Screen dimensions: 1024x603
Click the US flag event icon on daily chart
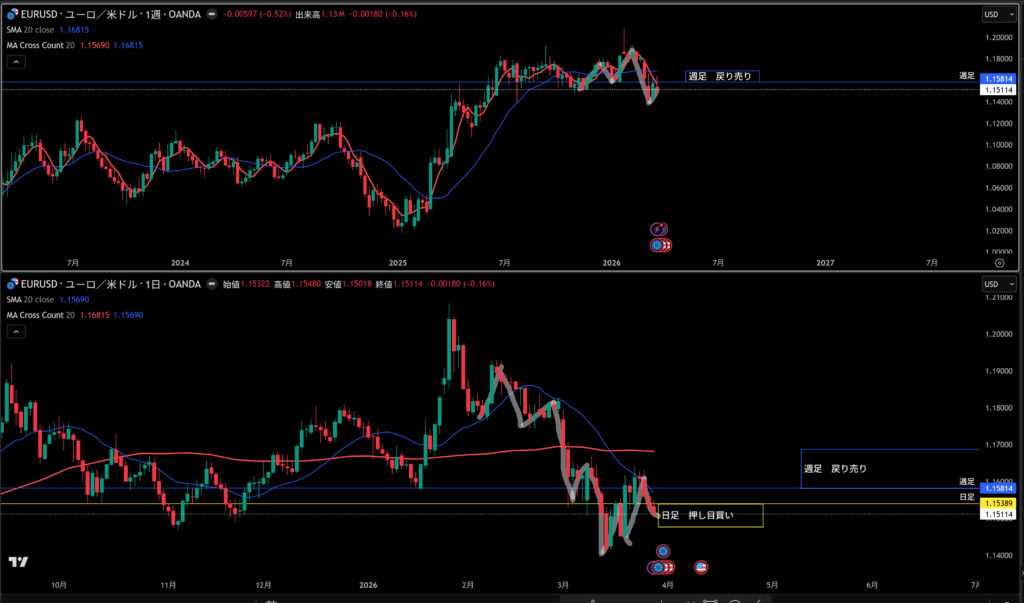point(701,567)
